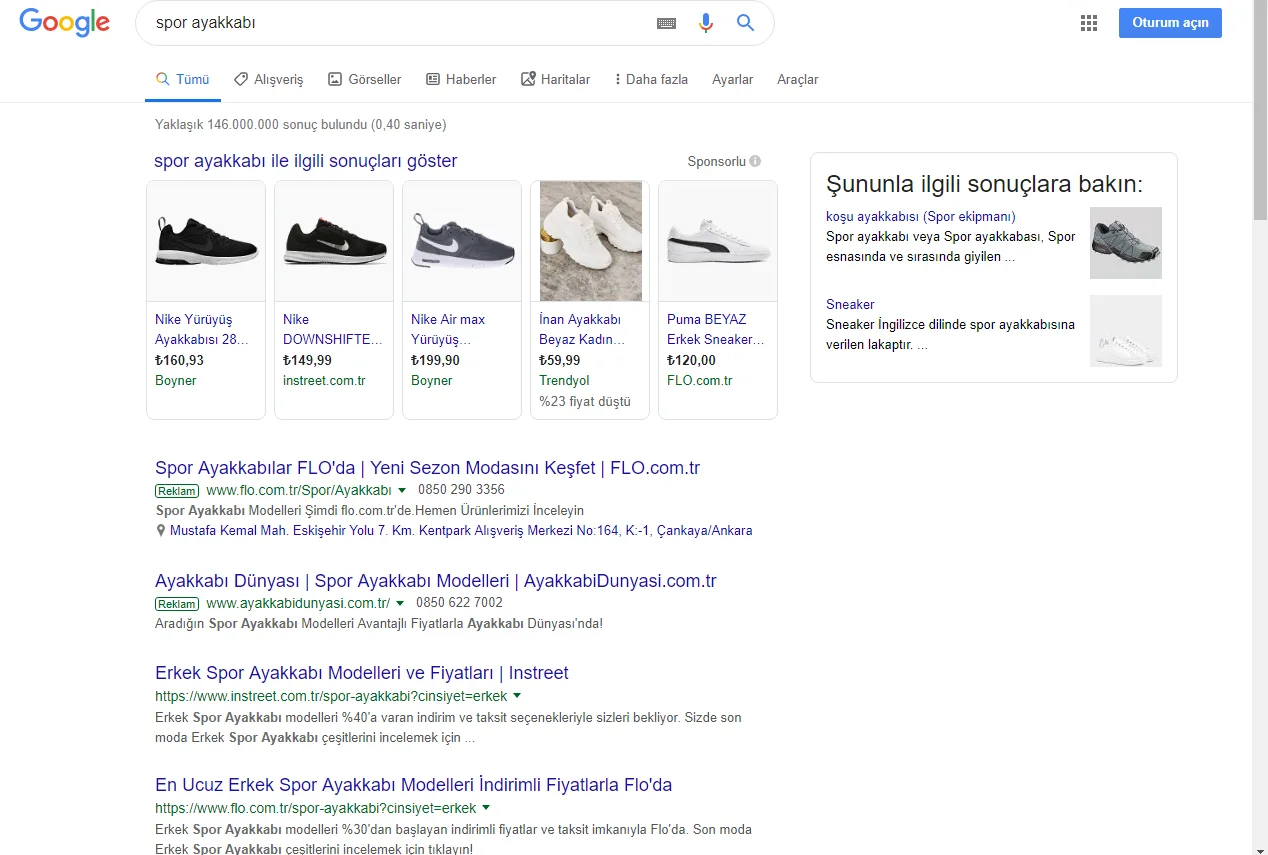Click the FLO.com.tr seller under Puma

[x=700, y=381]
